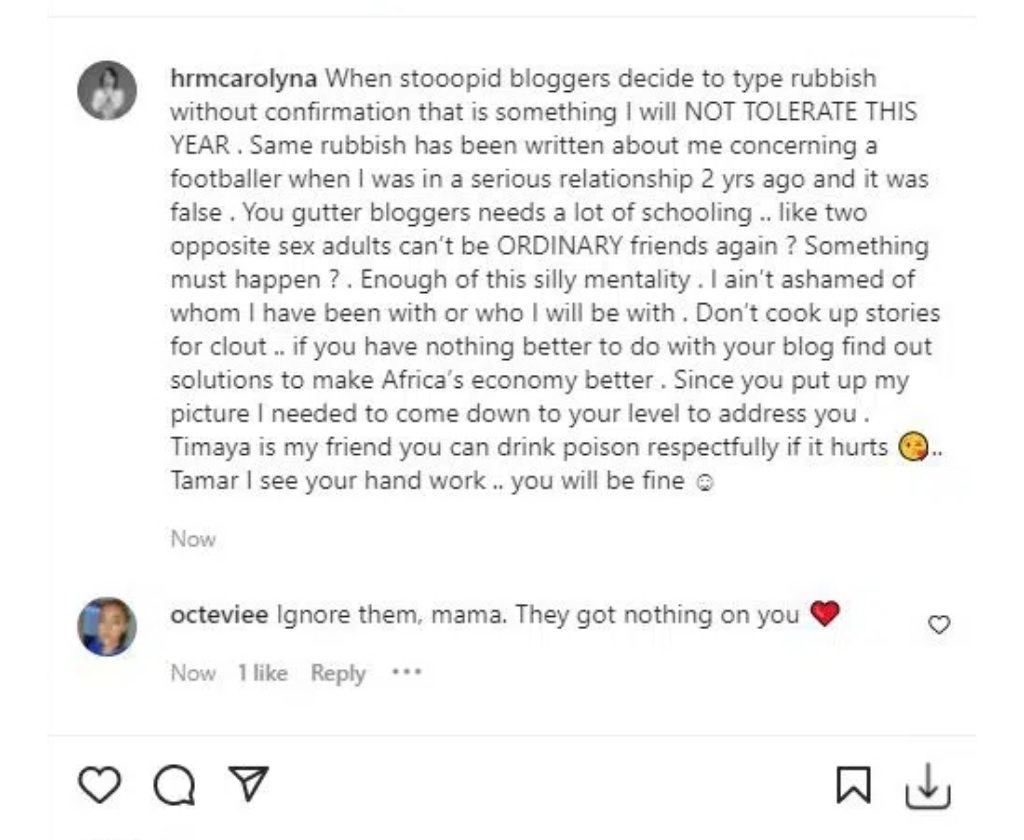Reply to octeviee's comment
The height and width of the screenshot is (840, 1024).
pyautogui.click(x=338, y=673)
